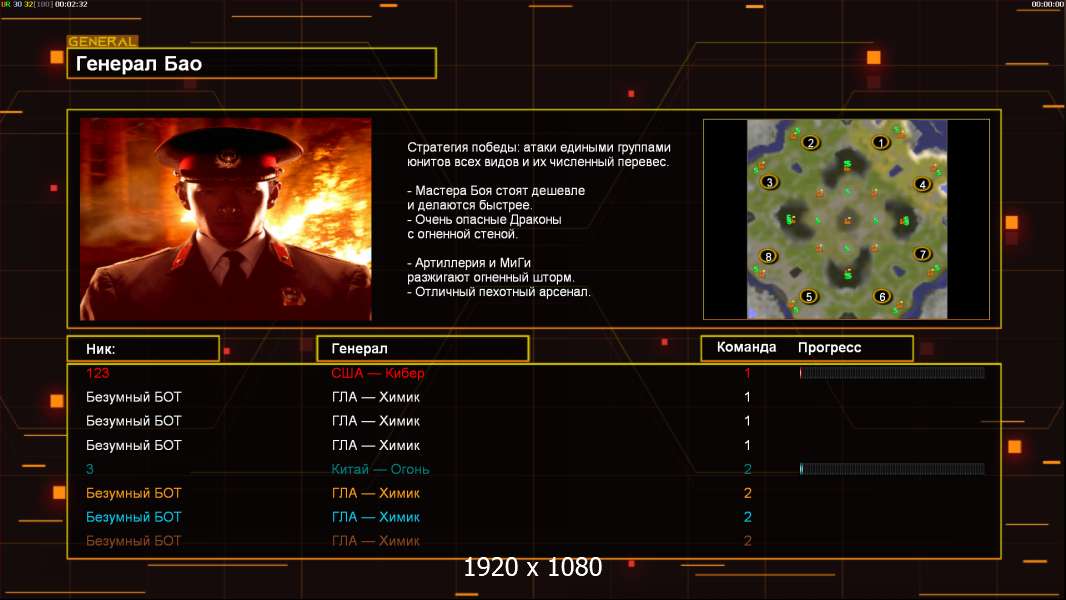Click the yellow GENERAL label tag
The width and height of the screenshot is (1066, 600).
point(103,41)
